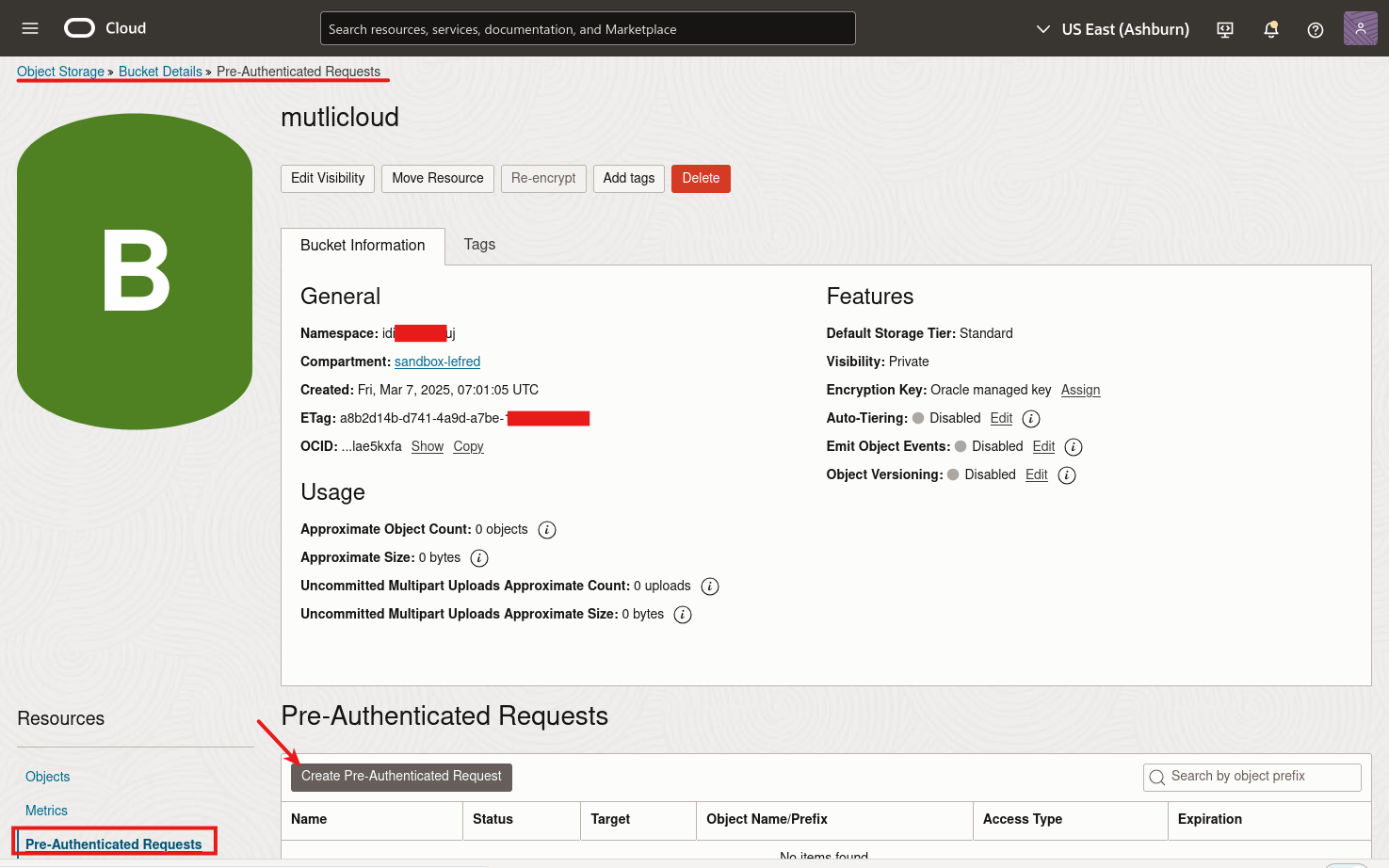Screen dimensions: 1389x868
Task: Click the green bucket B icon
Action: tap(135, 272)
